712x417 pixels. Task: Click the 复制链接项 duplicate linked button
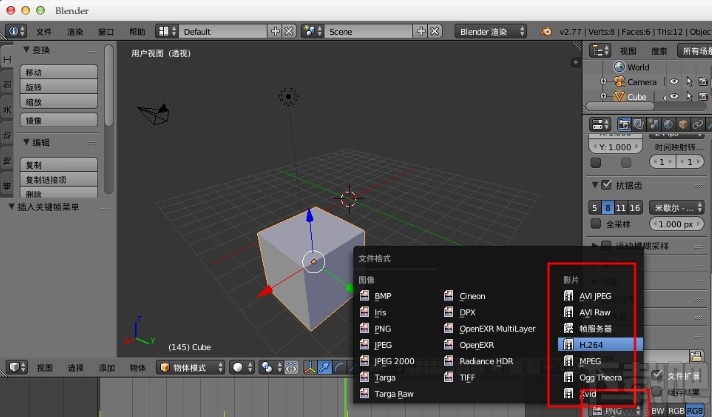(x=59, y=179)
